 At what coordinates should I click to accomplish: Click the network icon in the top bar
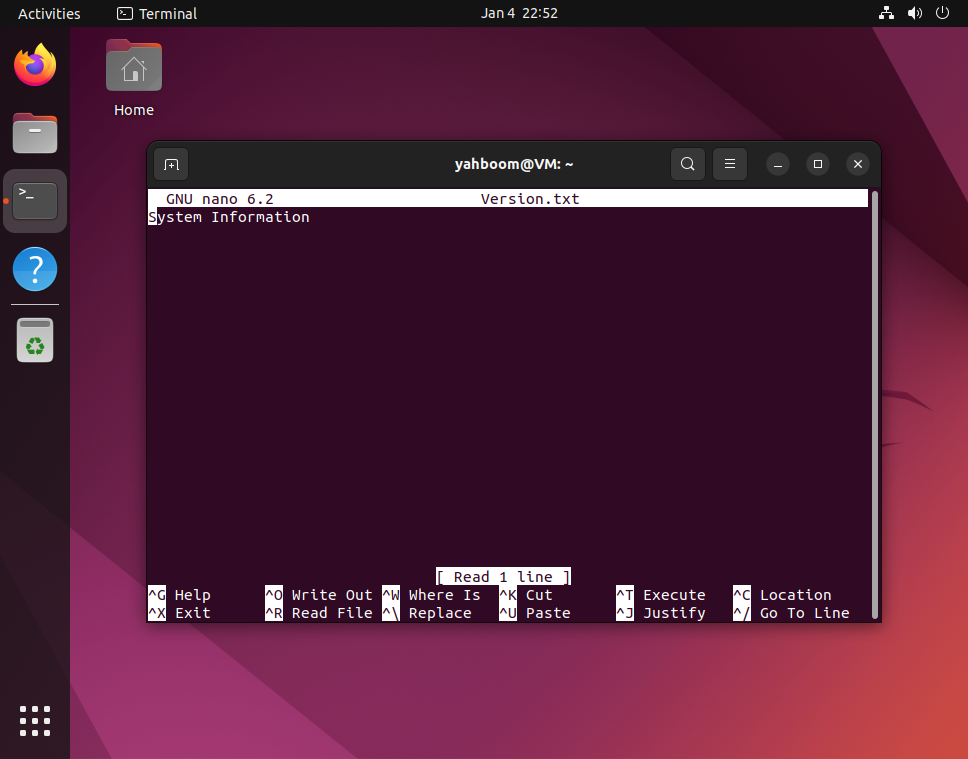(886, 13)
